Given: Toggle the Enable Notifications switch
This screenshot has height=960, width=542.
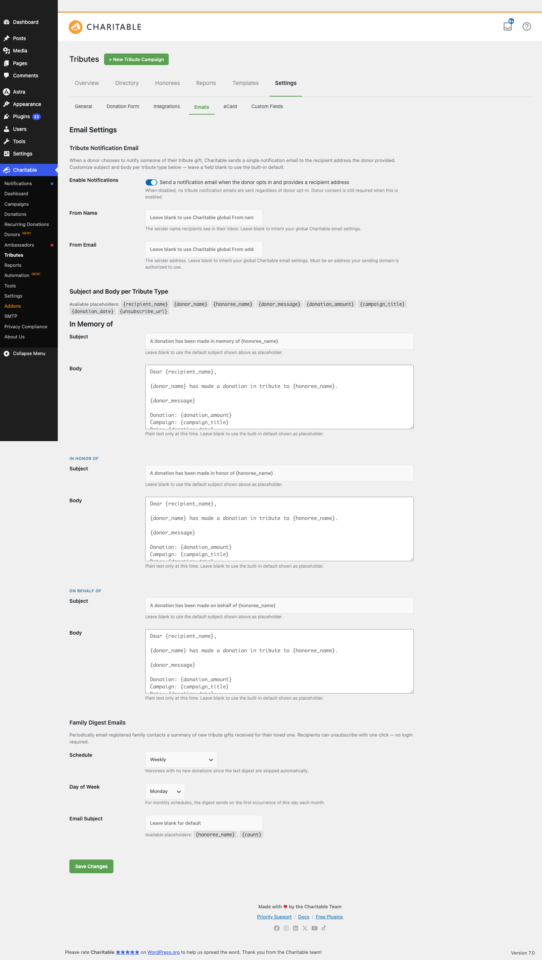Looking at the screenshot, I should point(151,182).
